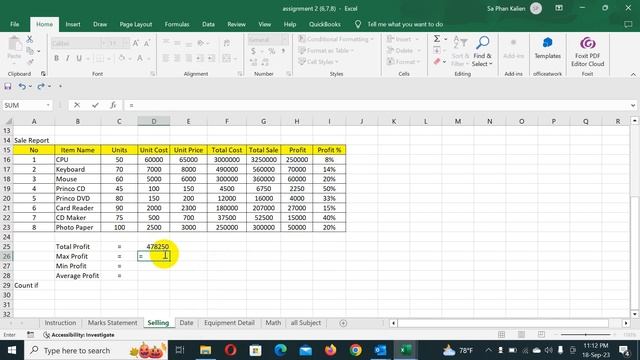Collapse the ribbon with the caret

(633, 74)
